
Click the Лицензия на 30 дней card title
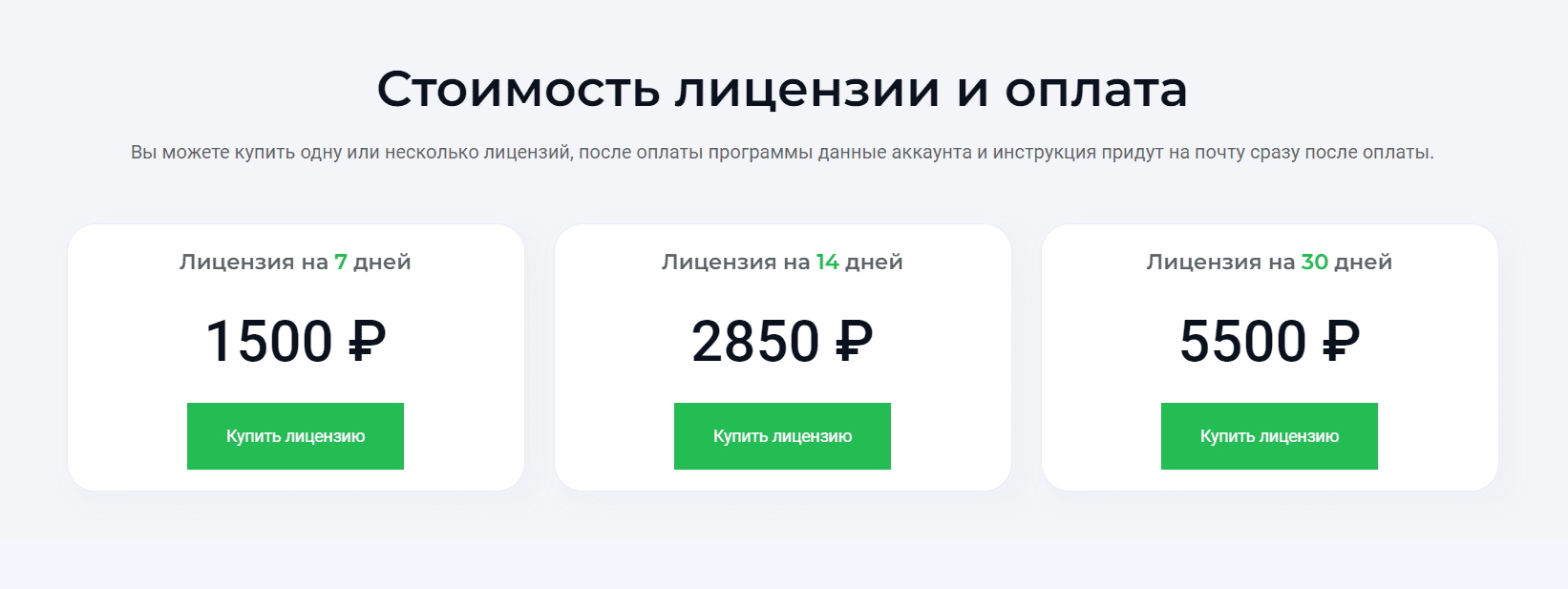click(x=1268, y=262)
